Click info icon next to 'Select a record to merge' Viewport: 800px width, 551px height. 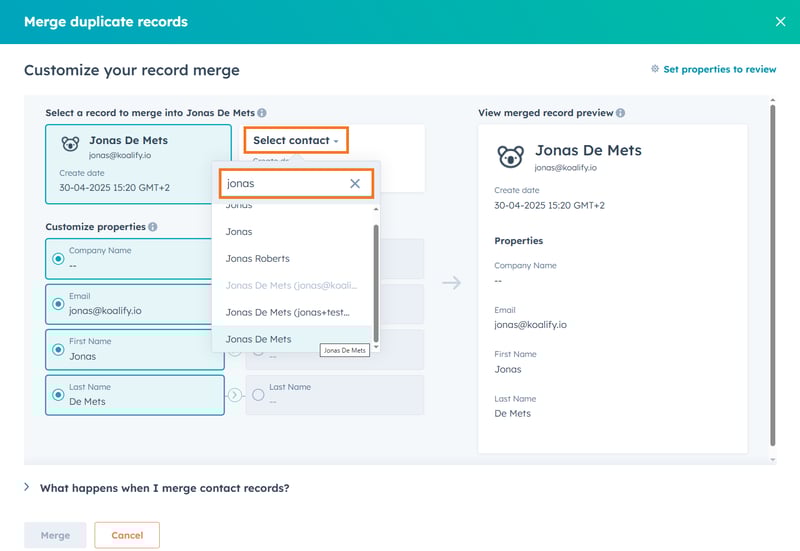coord(262,113)
